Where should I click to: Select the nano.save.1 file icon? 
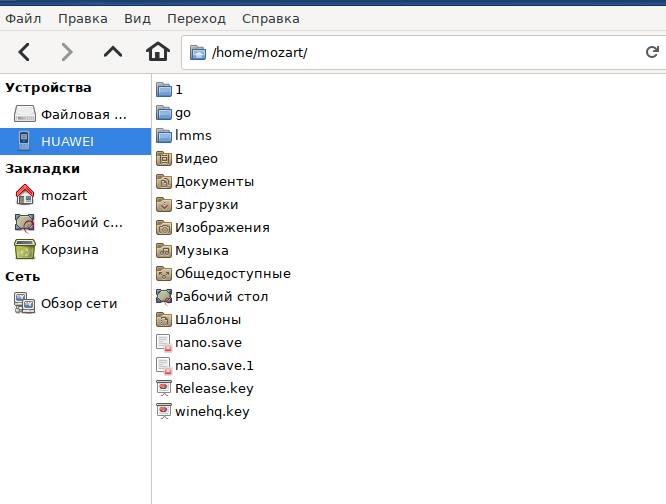click(x=164, y=366)
